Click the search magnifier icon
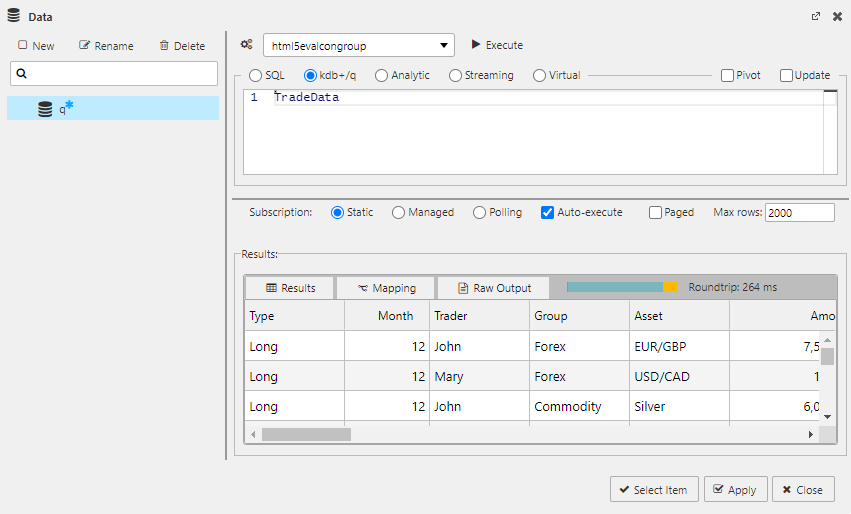 click(22, 73)
